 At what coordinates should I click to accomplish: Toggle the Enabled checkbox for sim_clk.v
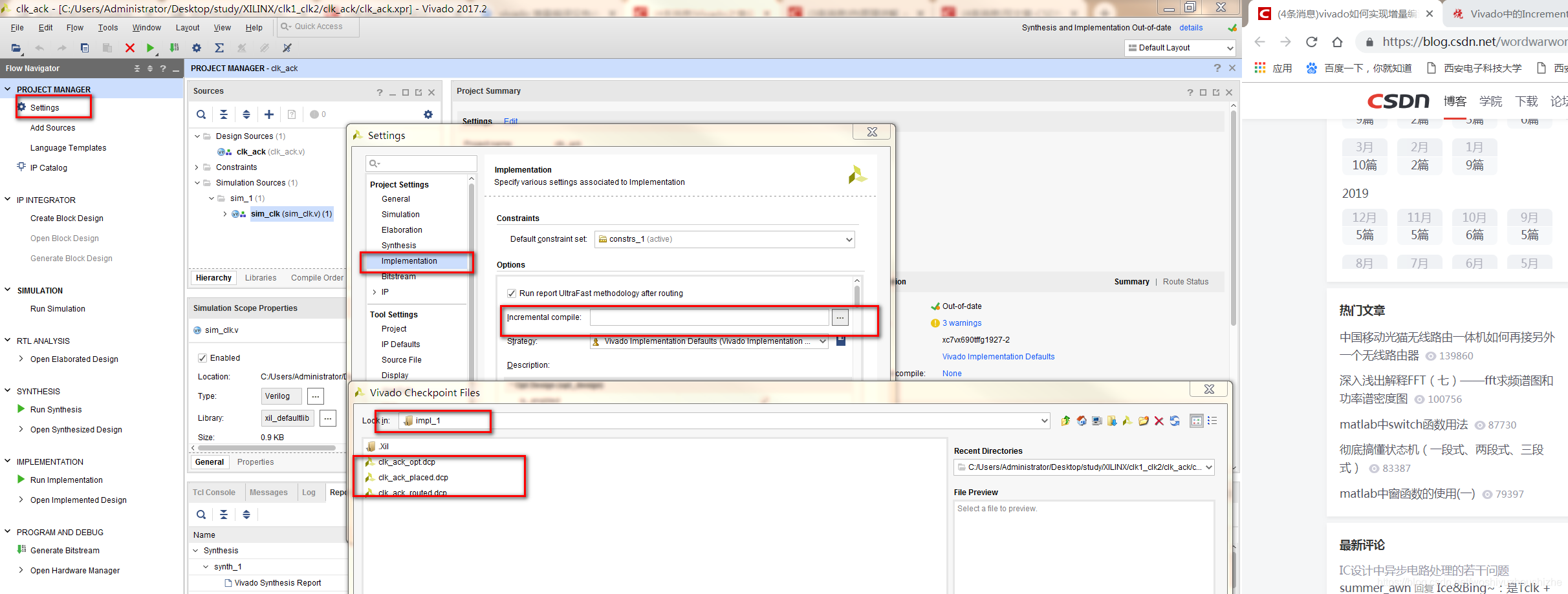click(x=202, y=358)
